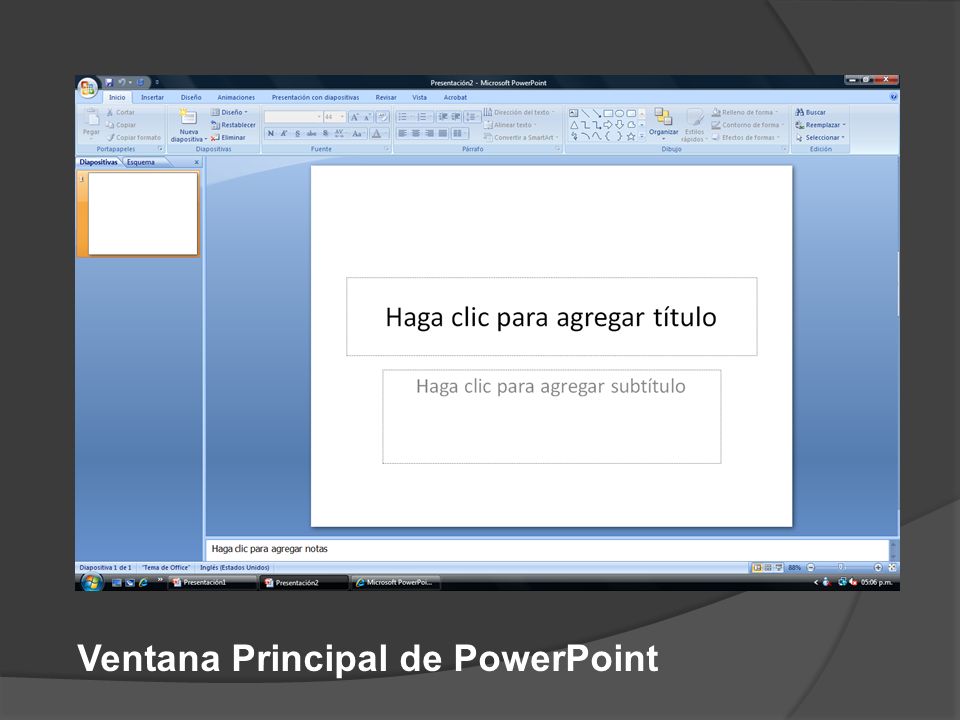Click the decrease font size icon

coord(367,117)
